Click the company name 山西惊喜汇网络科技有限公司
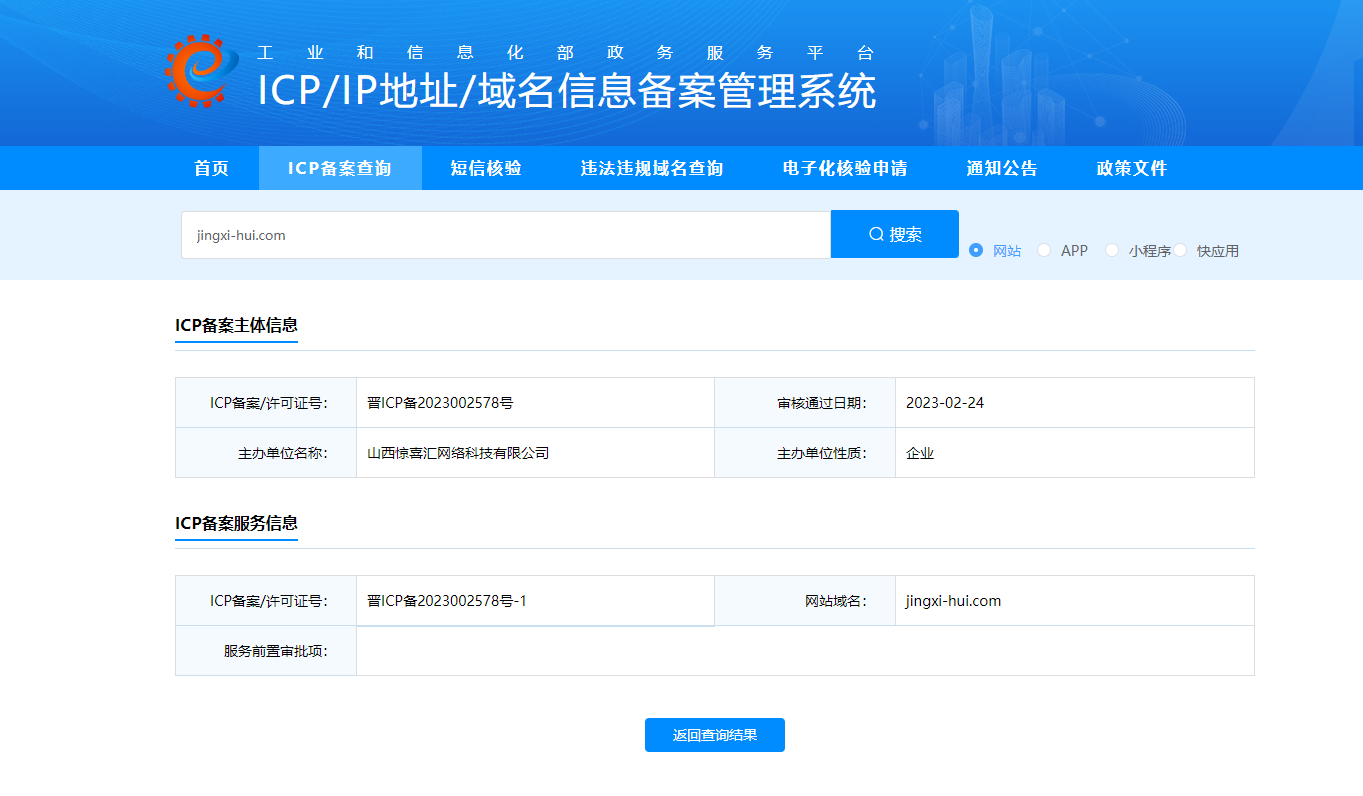The image size is (1363, 796). coord(458,453)
